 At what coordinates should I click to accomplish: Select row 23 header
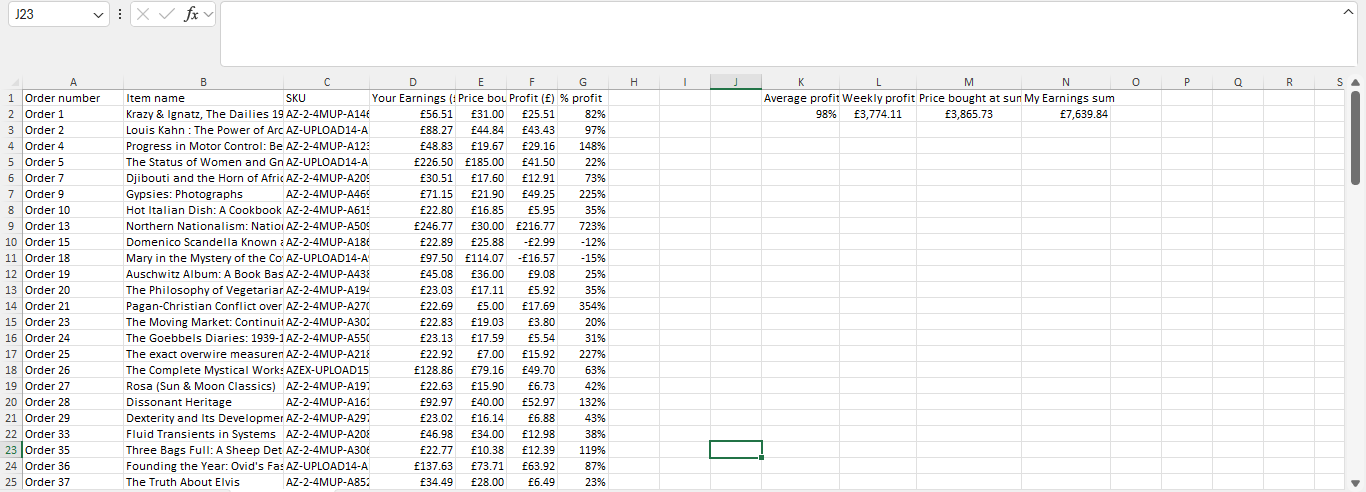click(11, 450)
